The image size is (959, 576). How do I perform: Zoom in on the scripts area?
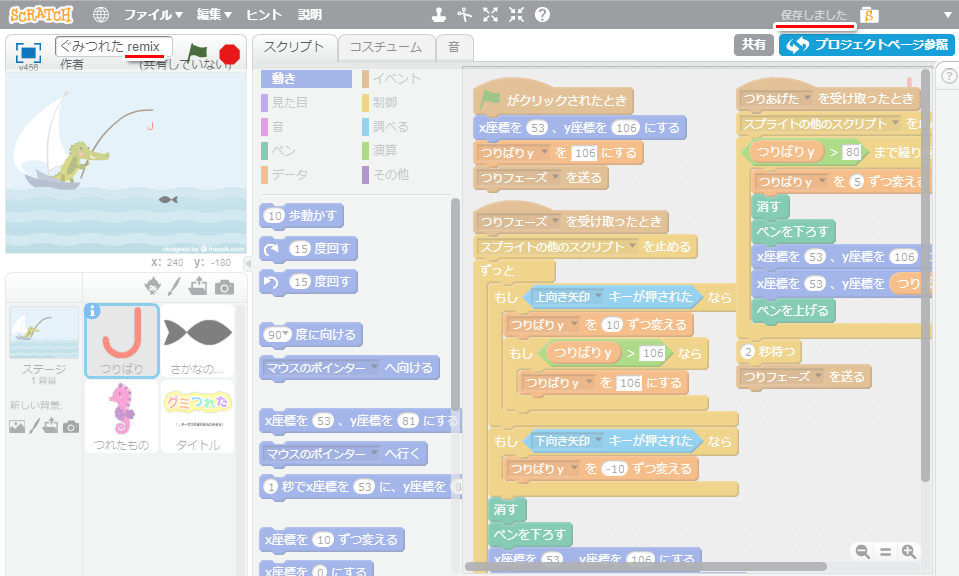(909, 552)
